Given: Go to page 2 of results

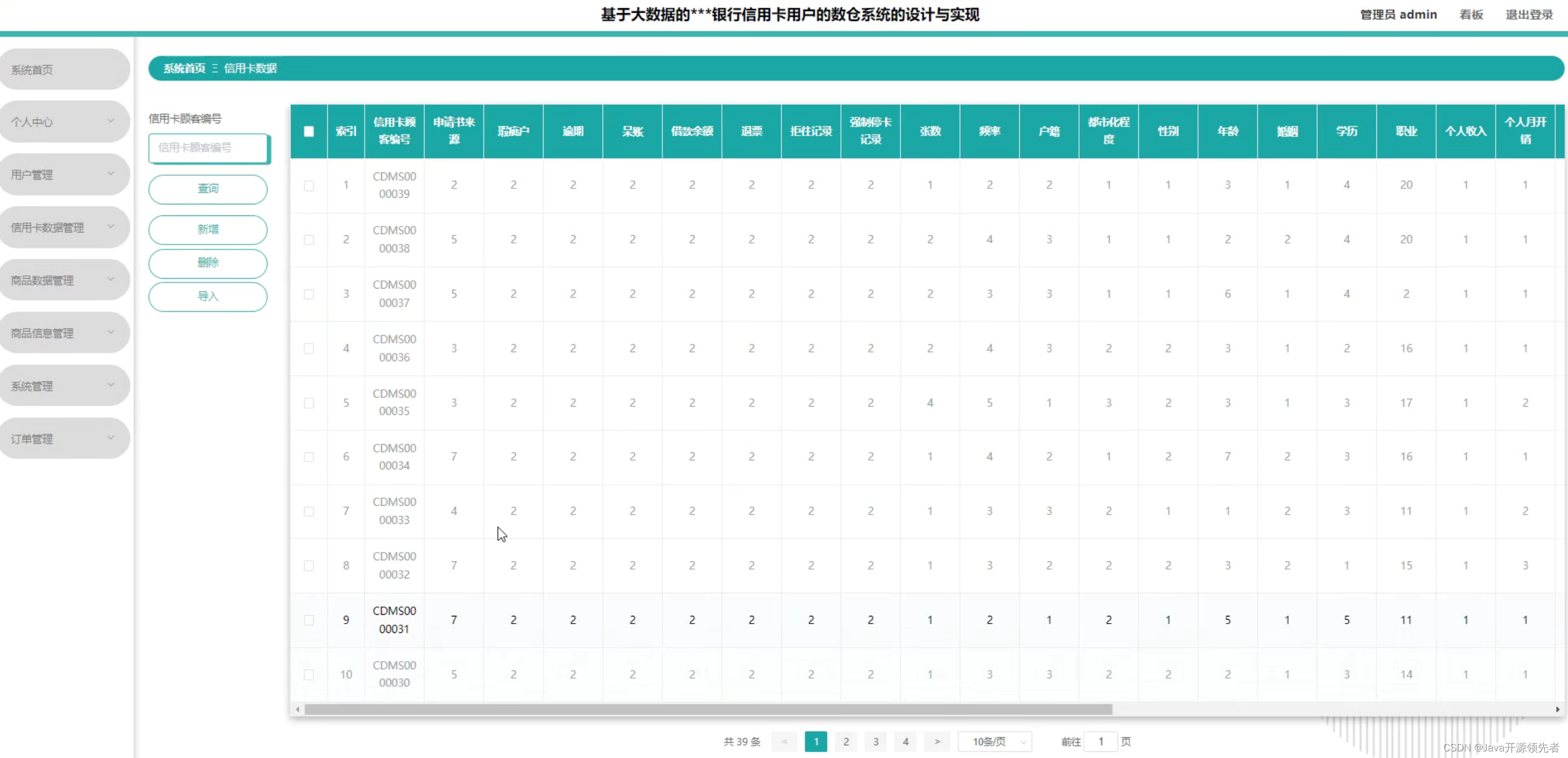Looking at the screenshot, I should click(x=845, y=741).
